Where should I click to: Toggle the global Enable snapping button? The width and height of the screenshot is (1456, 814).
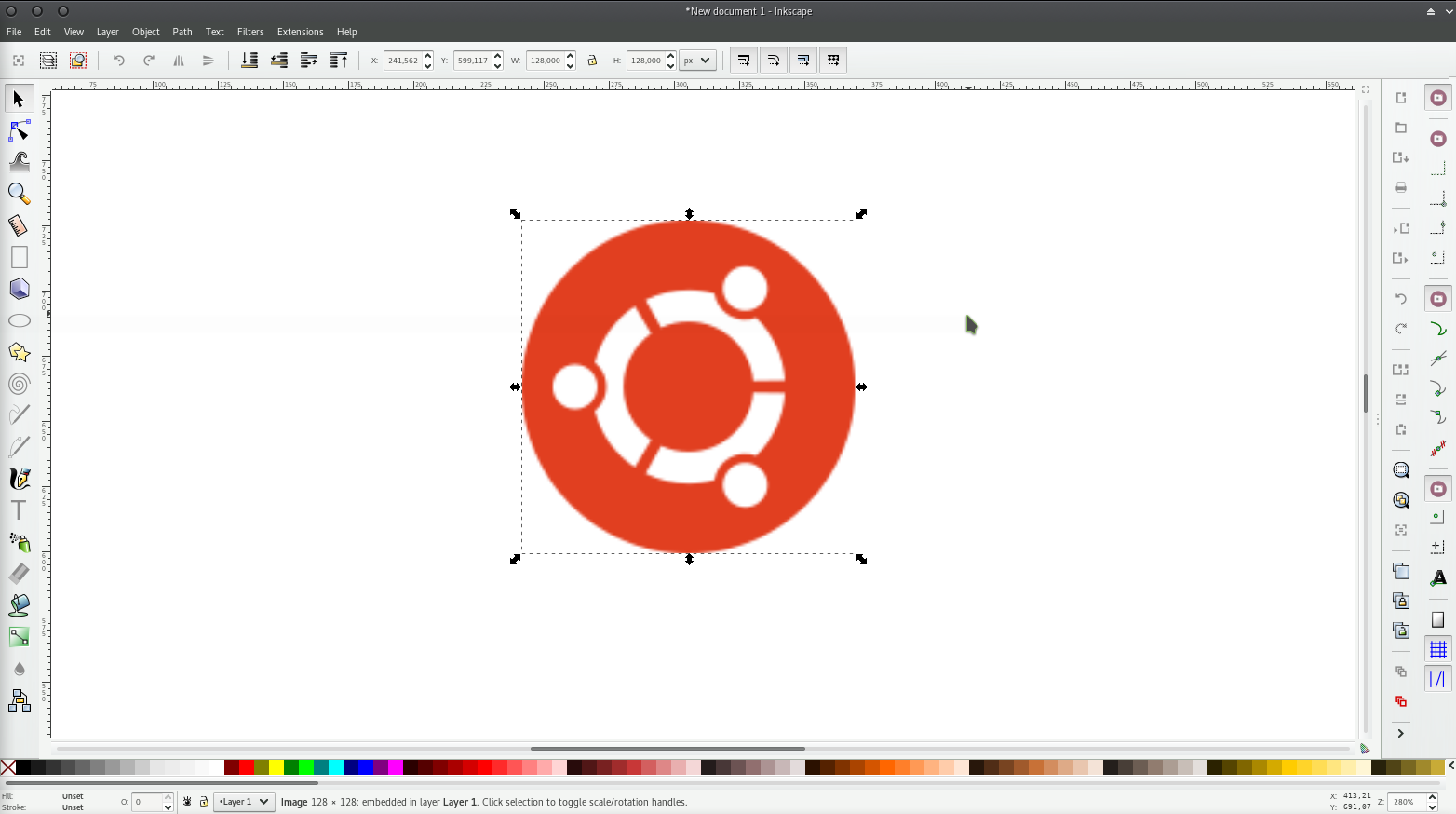coord(1438,98)
